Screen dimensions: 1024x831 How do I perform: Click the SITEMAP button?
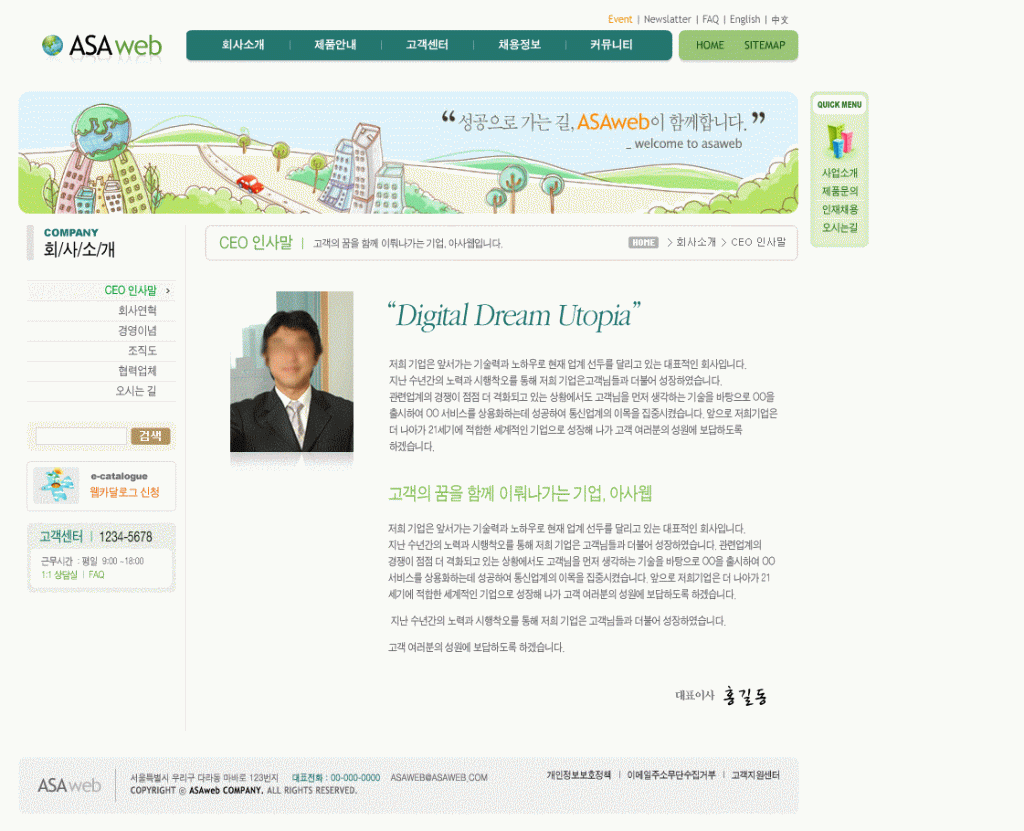pyautogui.click(x=764, y=45)
